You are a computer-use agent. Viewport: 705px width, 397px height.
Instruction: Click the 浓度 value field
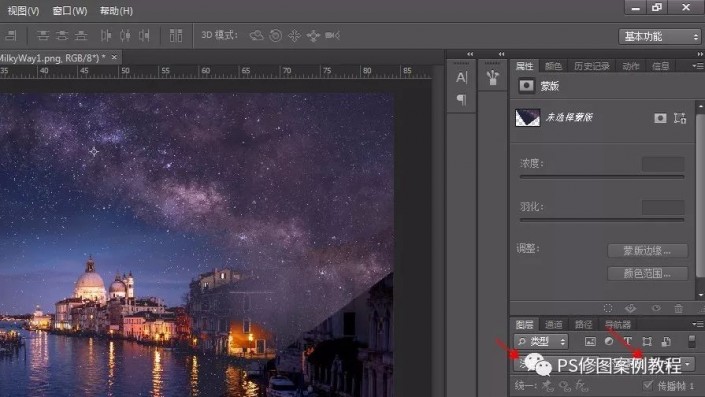point(663,164)
